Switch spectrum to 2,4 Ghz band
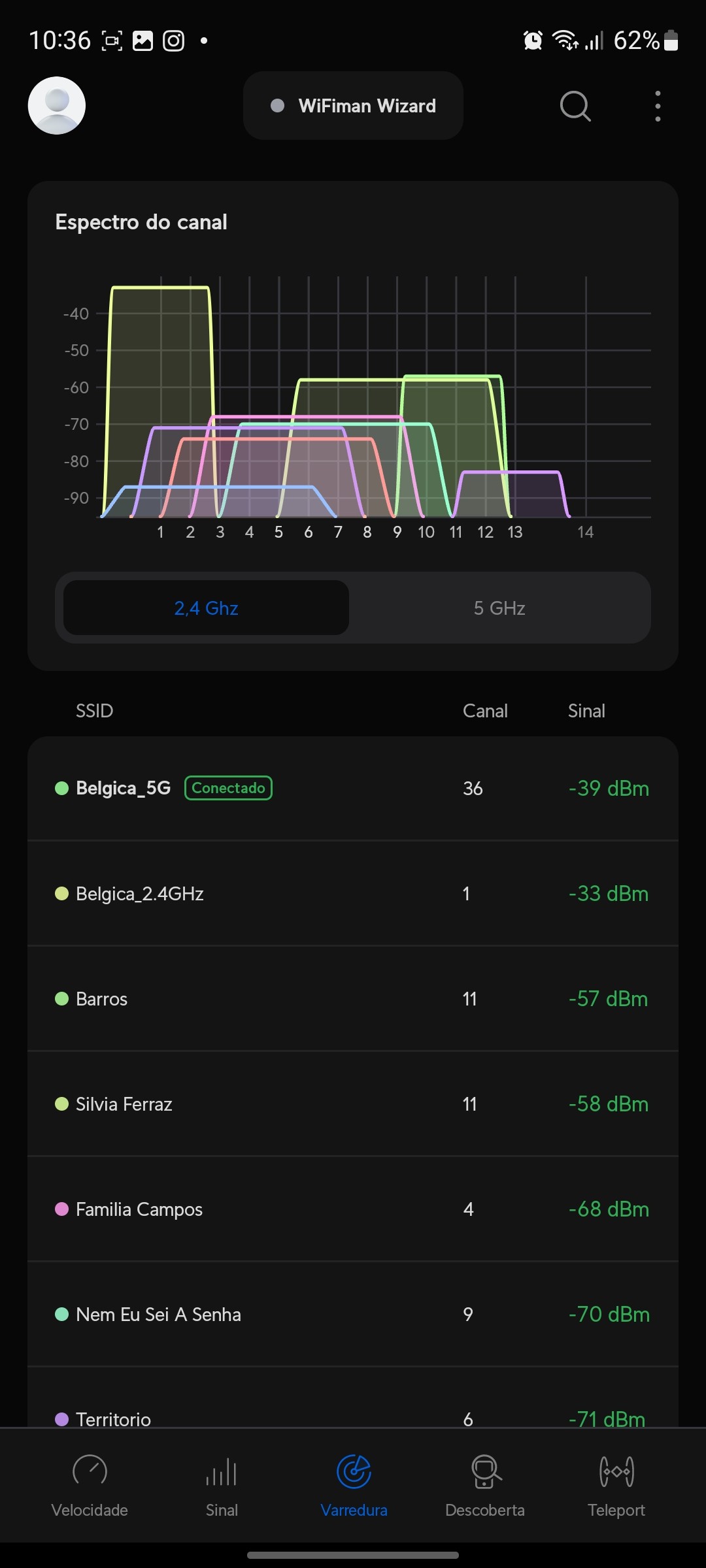 [206, 608]
